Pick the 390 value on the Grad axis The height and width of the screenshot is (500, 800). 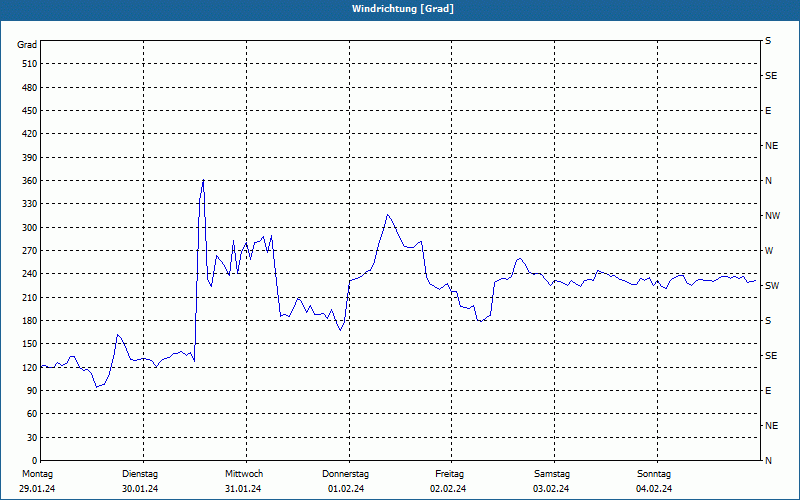tap(29, 158)
